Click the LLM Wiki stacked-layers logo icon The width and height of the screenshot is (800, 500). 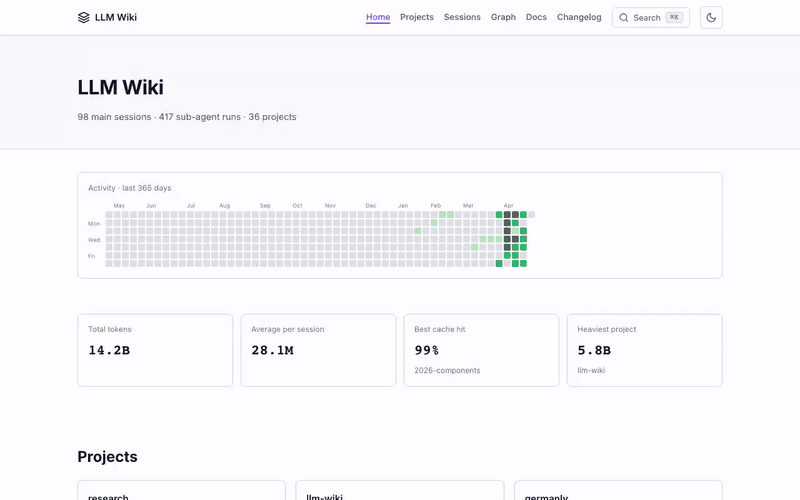[84, 17]
